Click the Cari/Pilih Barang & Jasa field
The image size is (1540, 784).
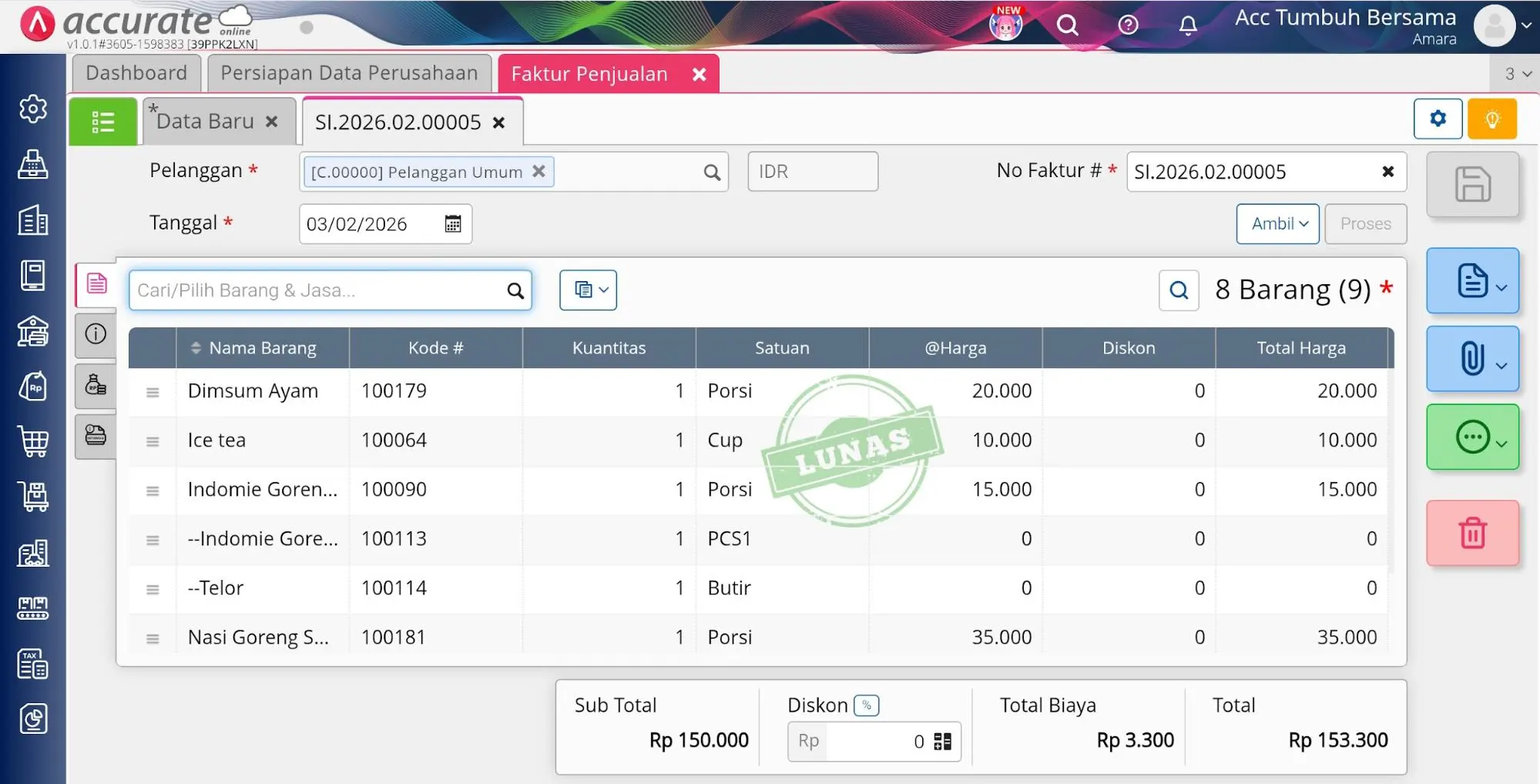pyautogui.click(x=316, y=290)
